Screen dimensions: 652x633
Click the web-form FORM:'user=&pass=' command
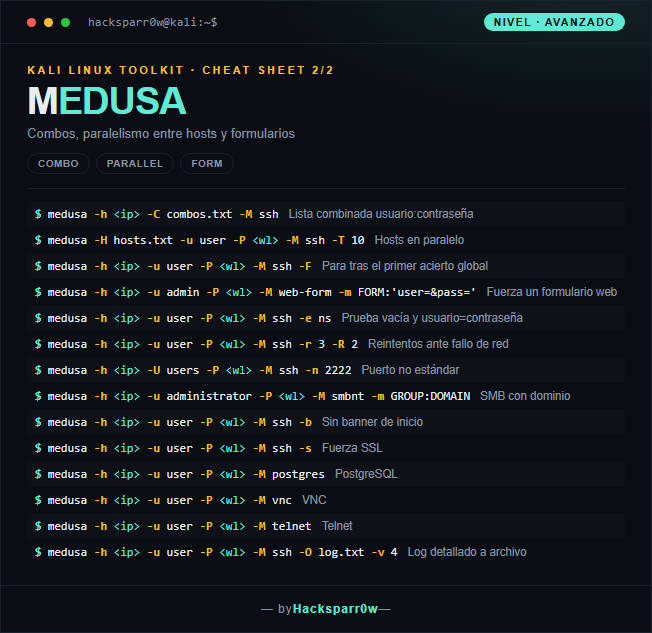255,292
